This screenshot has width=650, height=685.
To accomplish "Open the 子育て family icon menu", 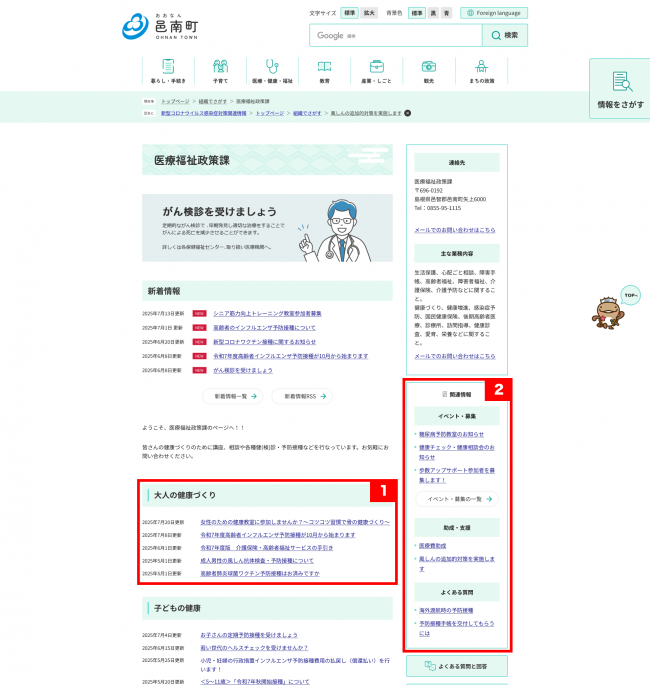I will point(220,70).
